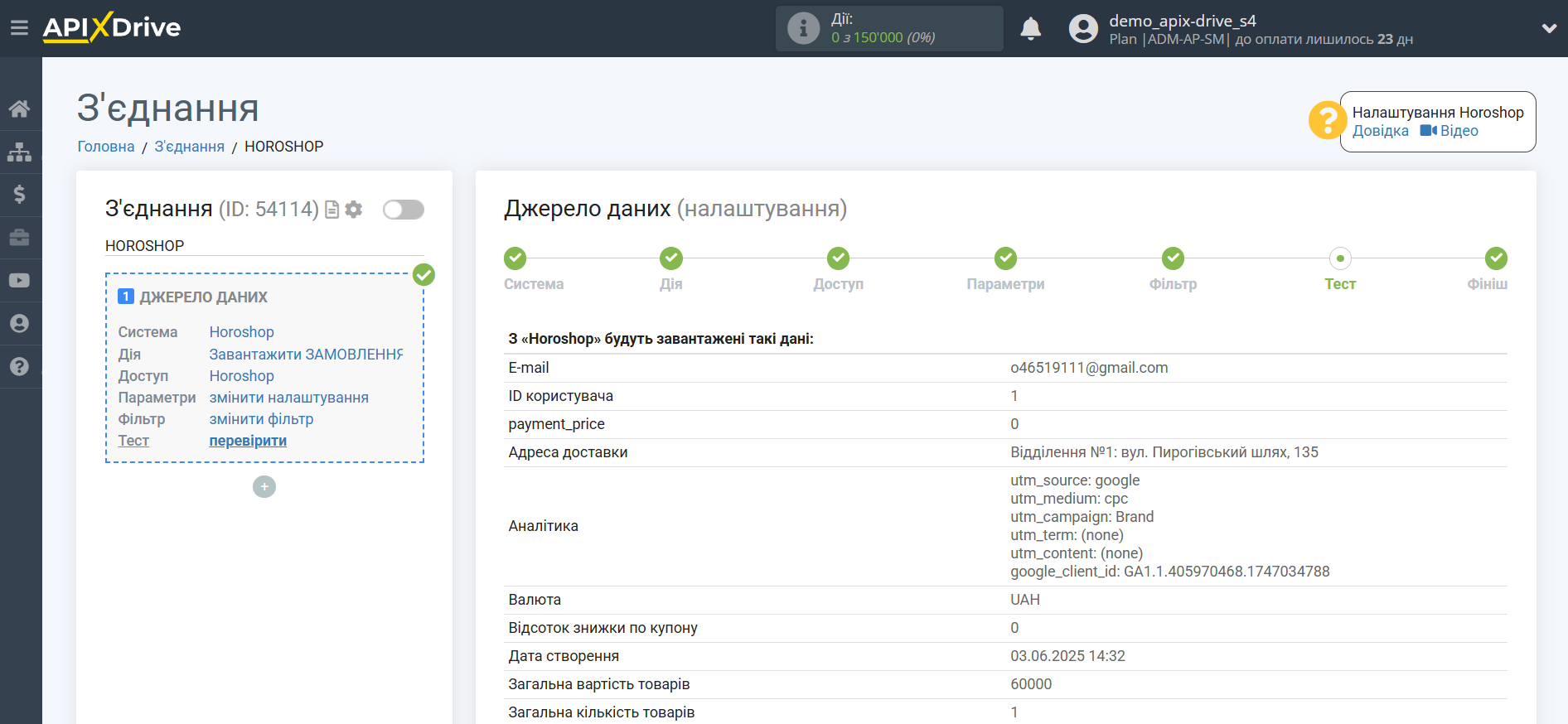
Task: Open the Horoshop access link
Action: (241, 376)
